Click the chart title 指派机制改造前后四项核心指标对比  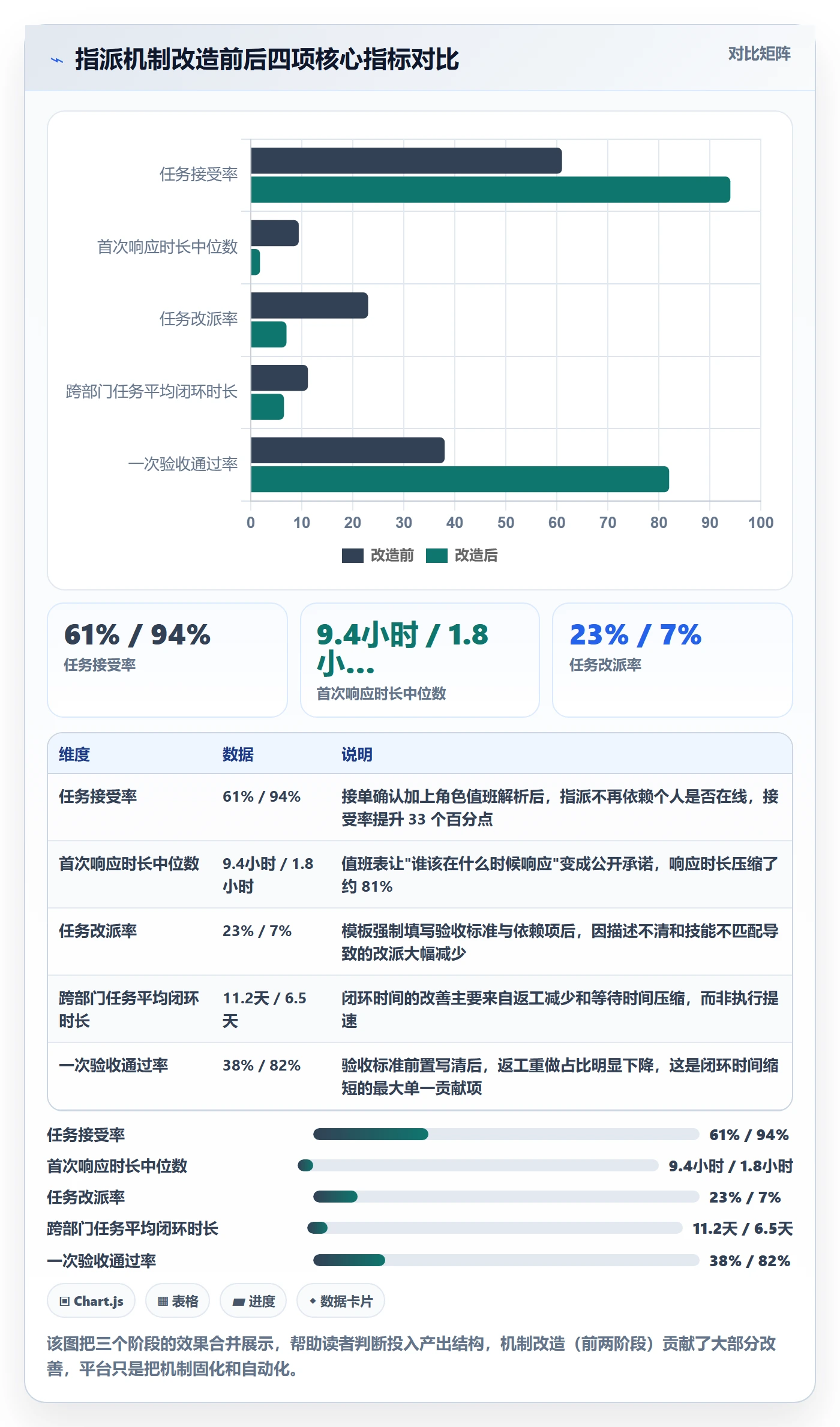tap(267, 60)
